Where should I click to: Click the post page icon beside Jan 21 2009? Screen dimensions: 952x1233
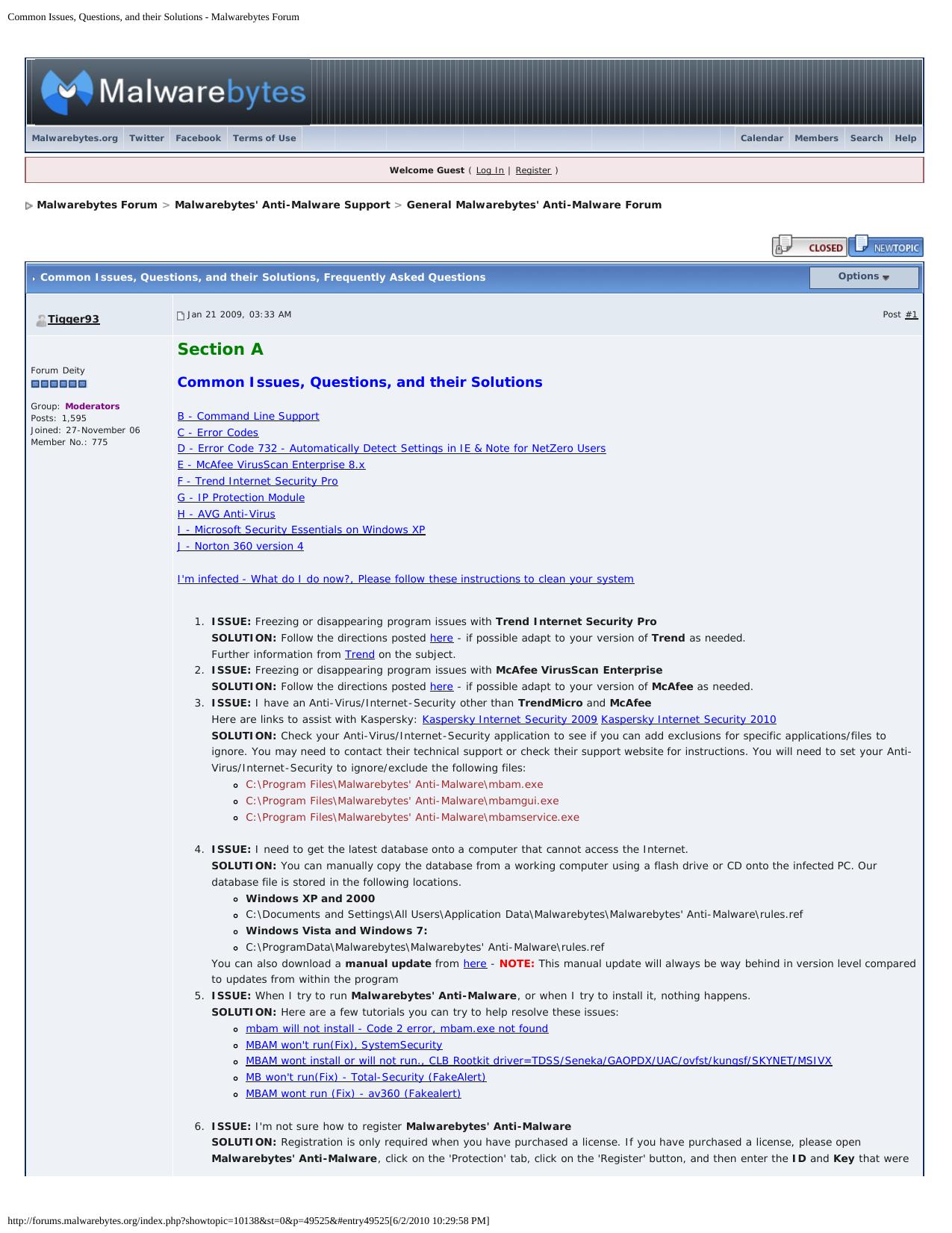coord(180,316)
